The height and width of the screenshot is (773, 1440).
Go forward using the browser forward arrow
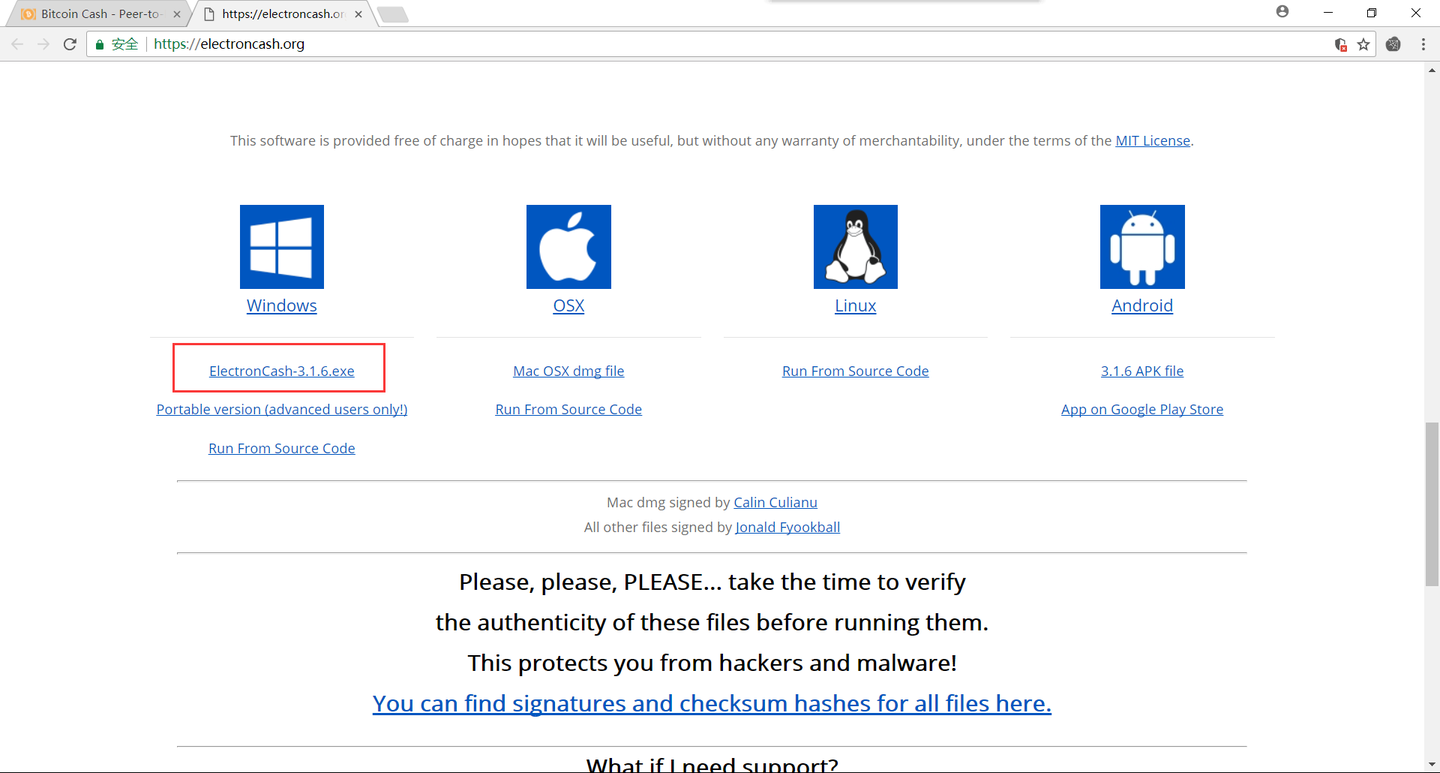tap(43, 44)
